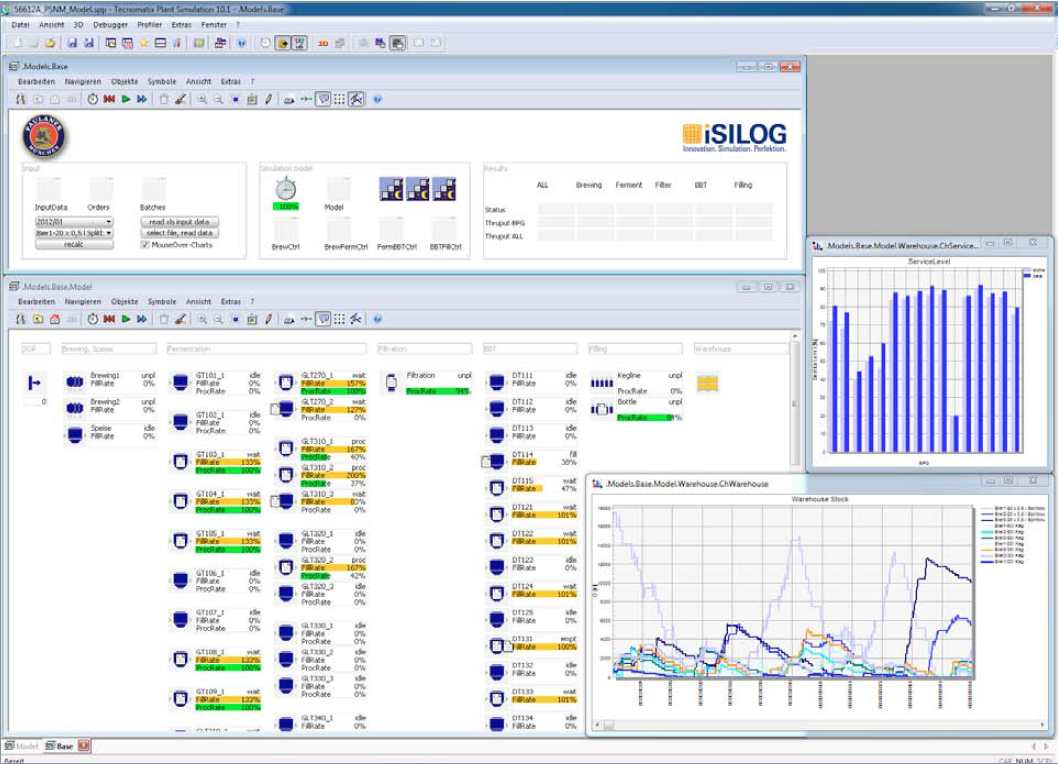This screenshot has height=764, width=1058.
Task: Click select file, read data button
Action: pyautogui.click(x=179, y=233)
